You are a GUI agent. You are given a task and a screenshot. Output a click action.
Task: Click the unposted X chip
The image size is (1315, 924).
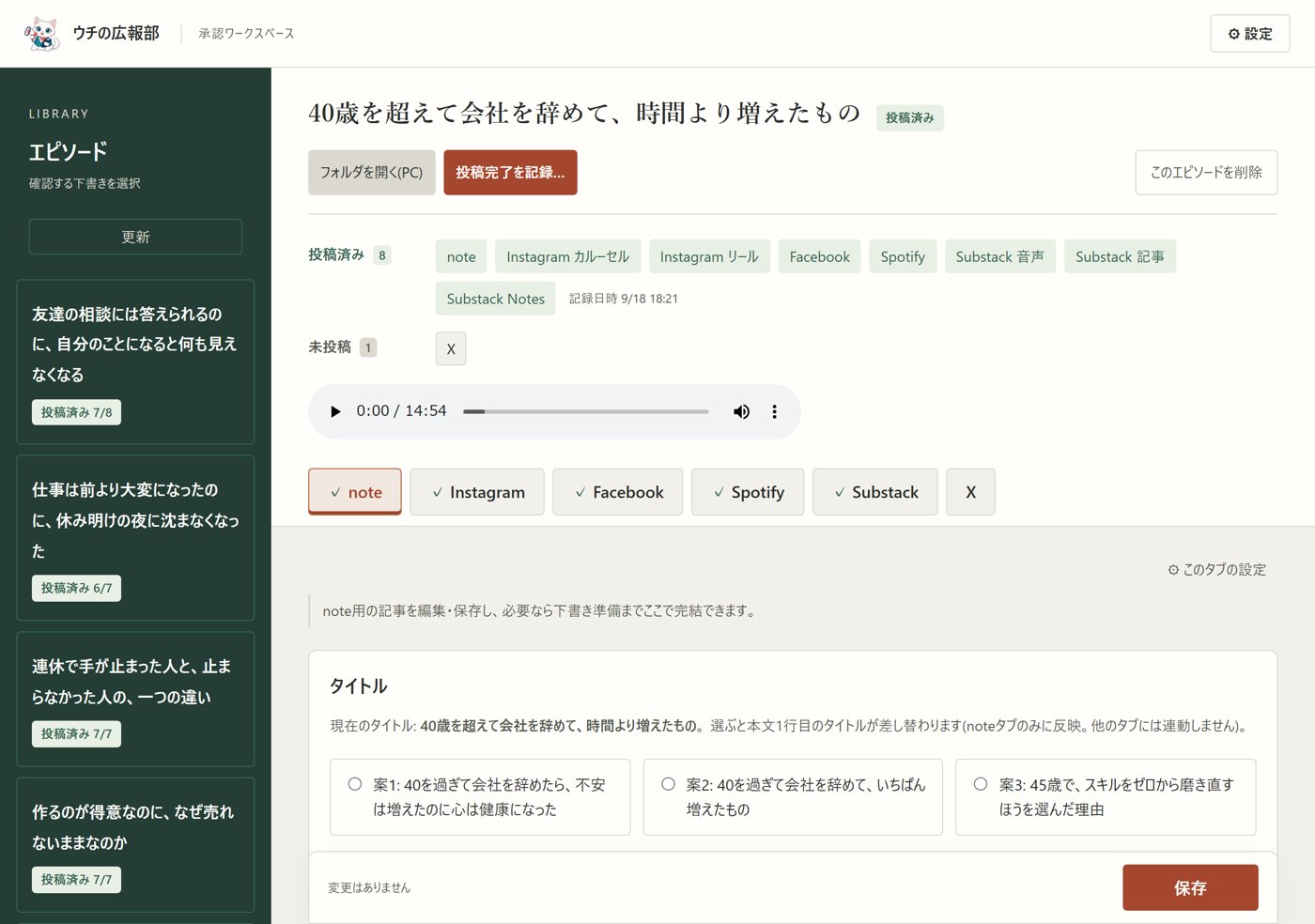451,348
